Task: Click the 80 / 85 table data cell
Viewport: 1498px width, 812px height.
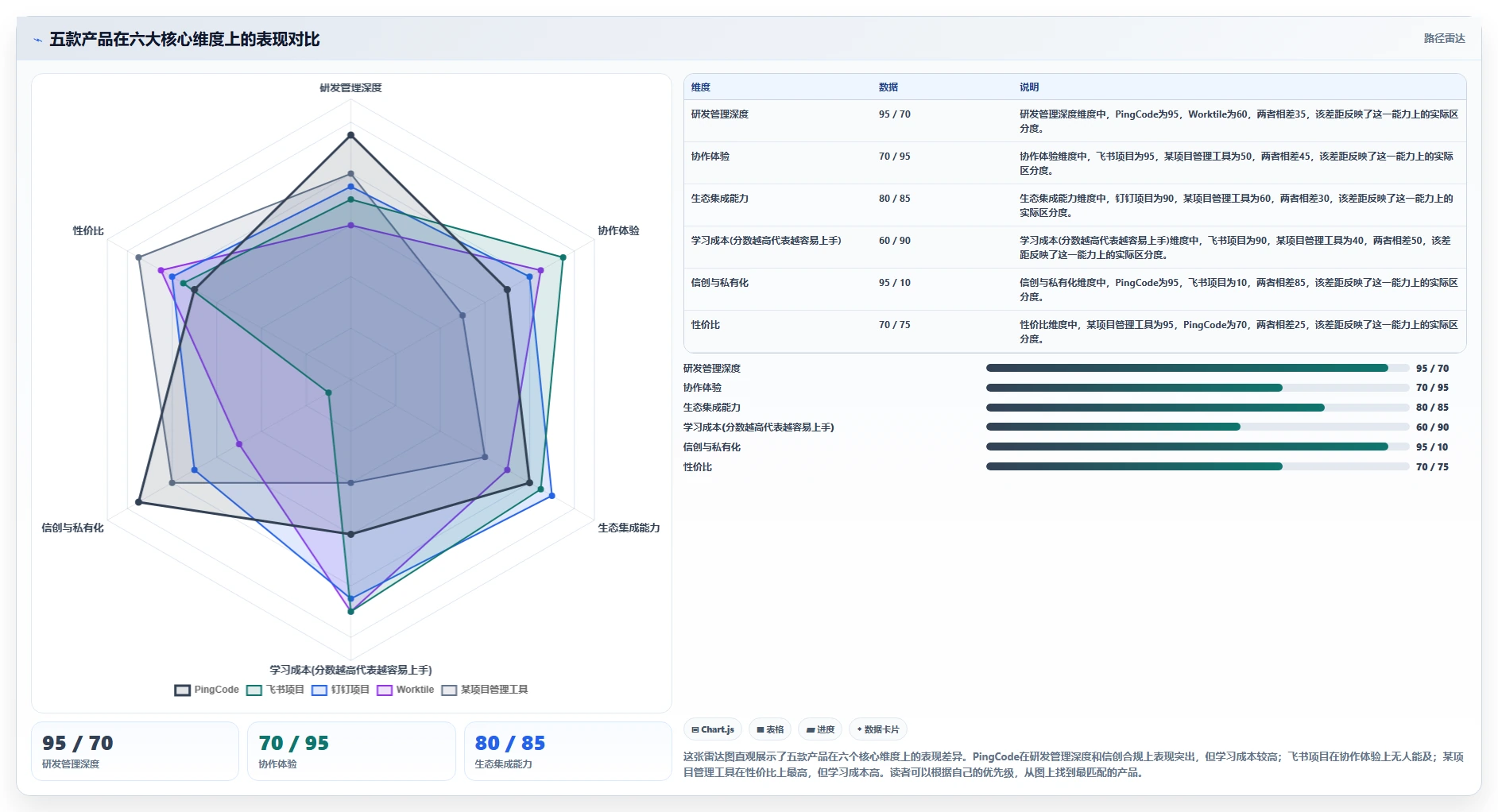Action: point(895,199)
